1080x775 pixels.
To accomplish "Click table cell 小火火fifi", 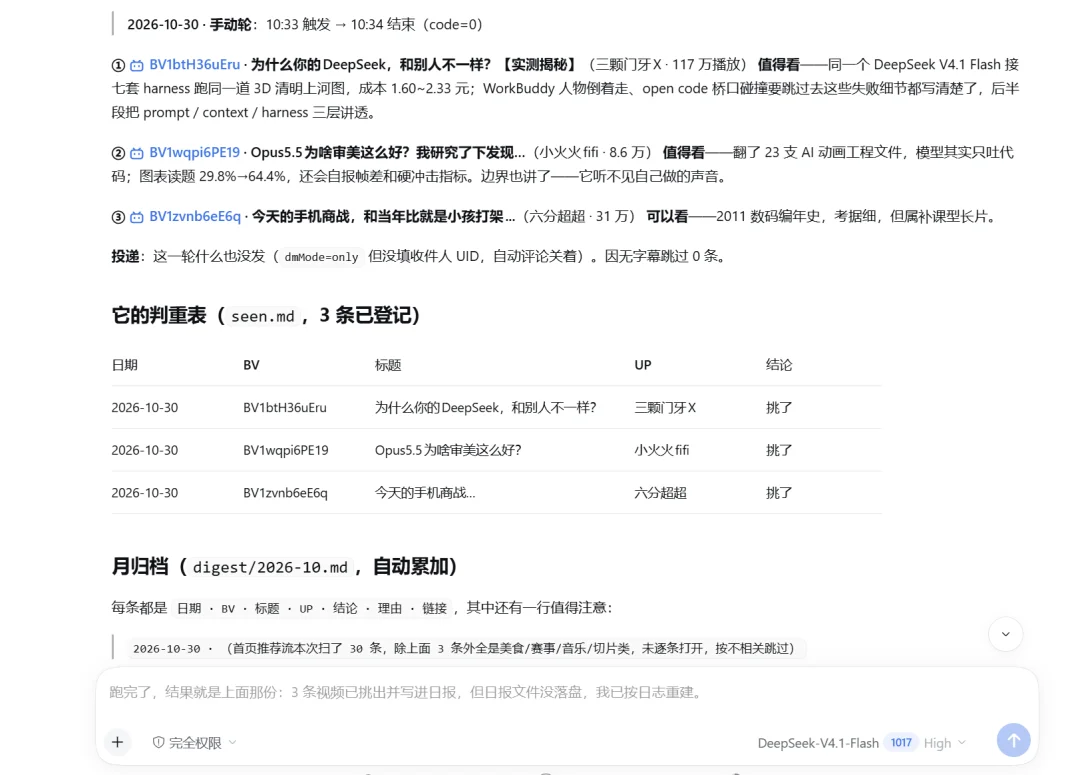I will click(661, 451).
